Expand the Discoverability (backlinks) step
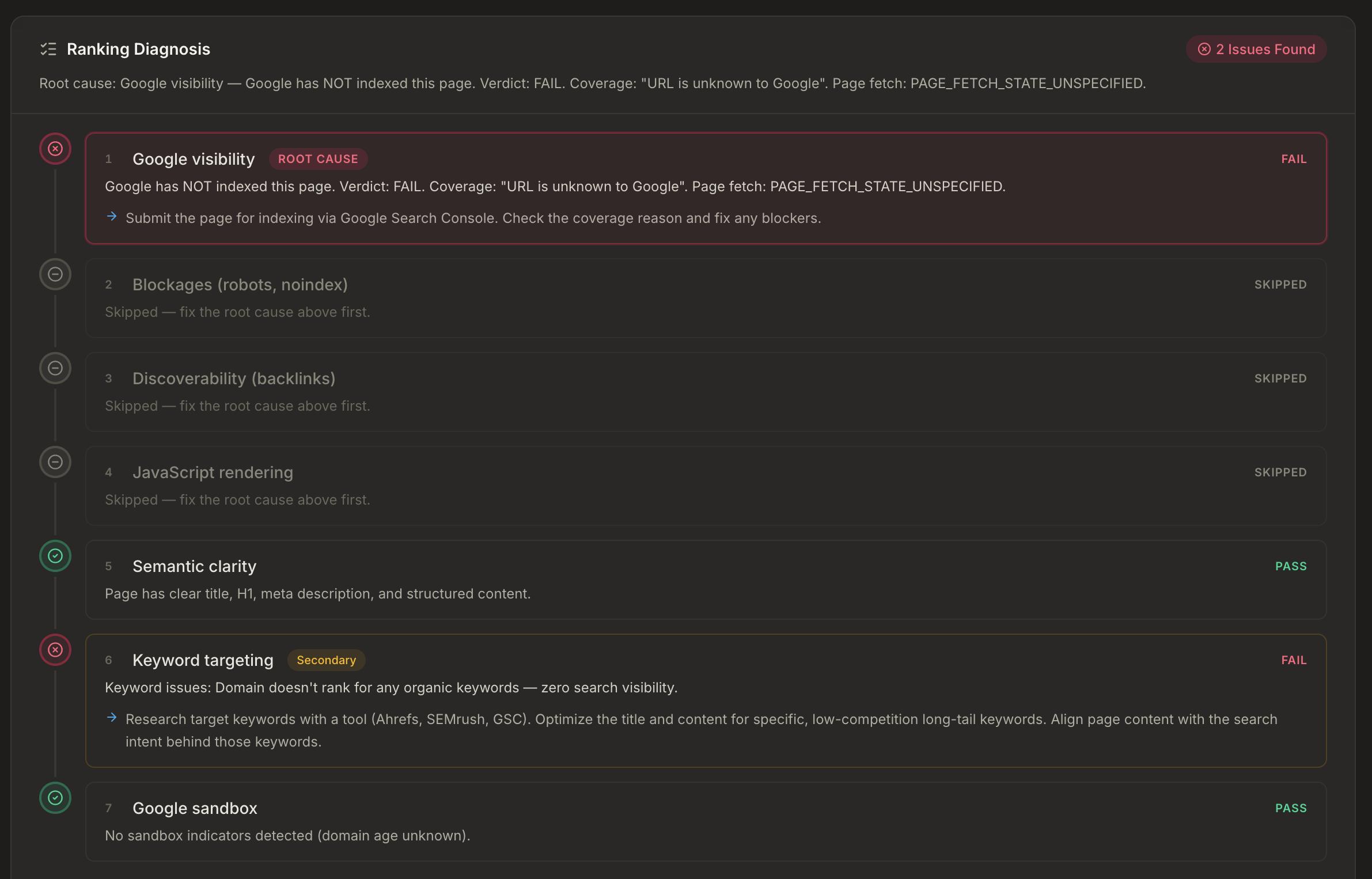1372x879 pixels. tap(234, 379)
